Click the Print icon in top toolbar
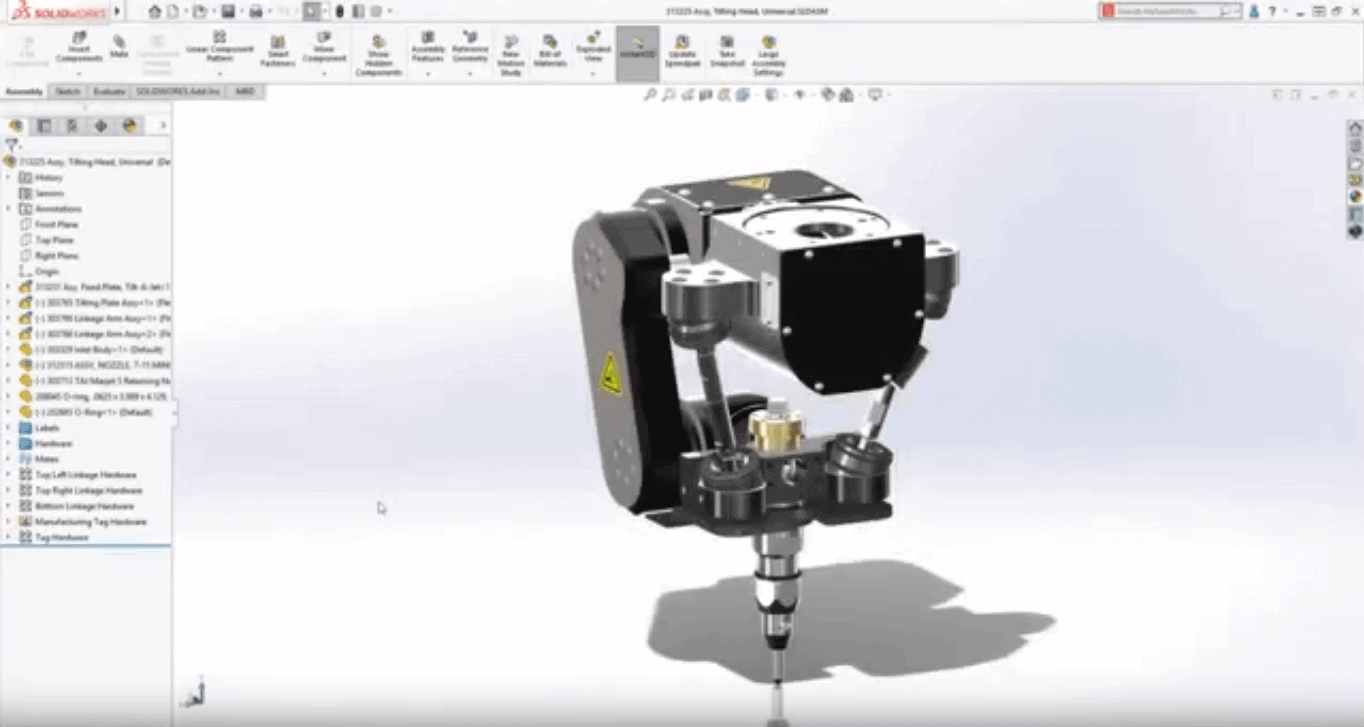The width and height of the screenshot is (1364, 727). [256, 11]
